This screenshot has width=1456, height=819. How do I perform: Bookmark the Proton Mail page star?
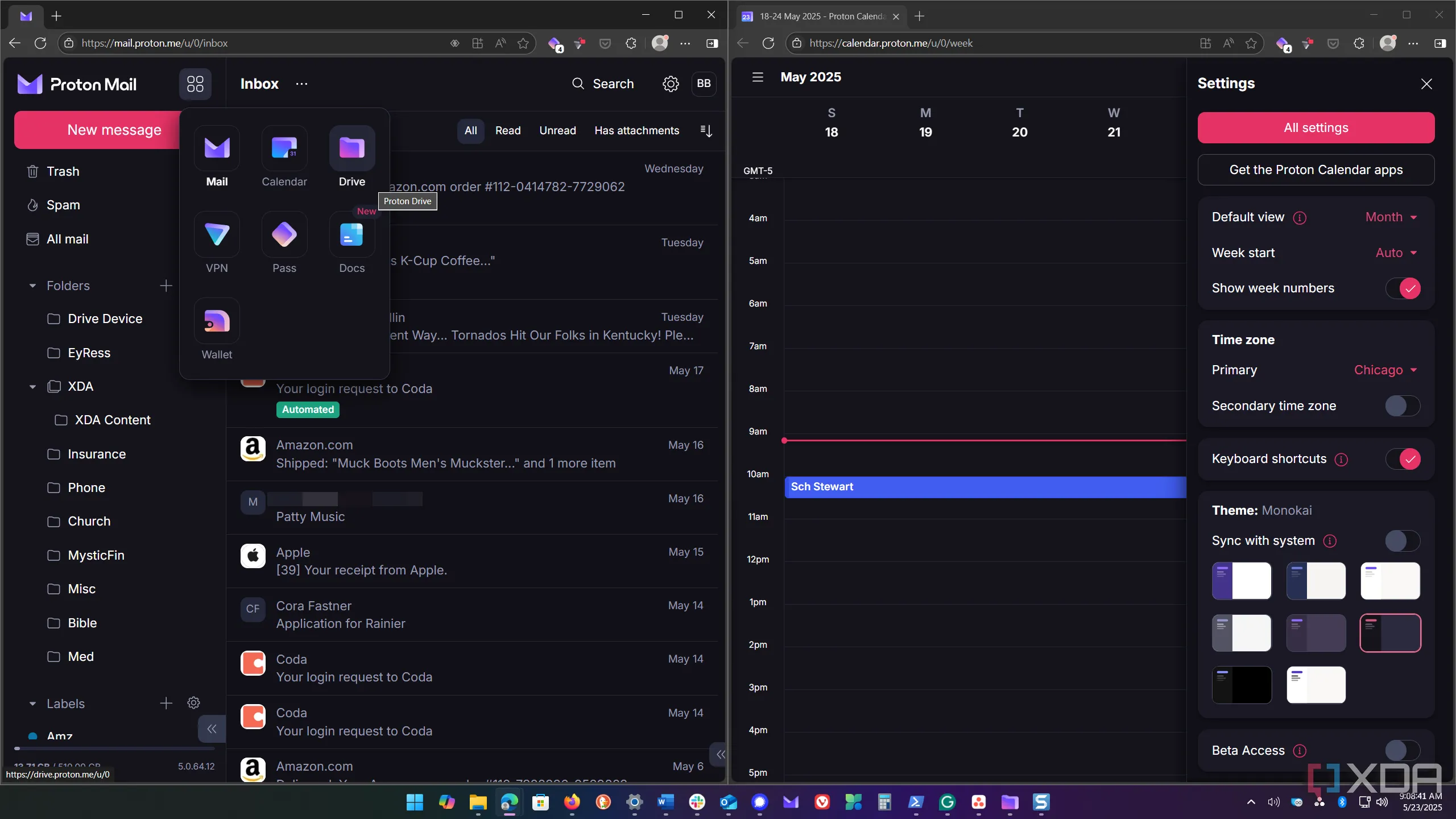[x=523, y=43]
